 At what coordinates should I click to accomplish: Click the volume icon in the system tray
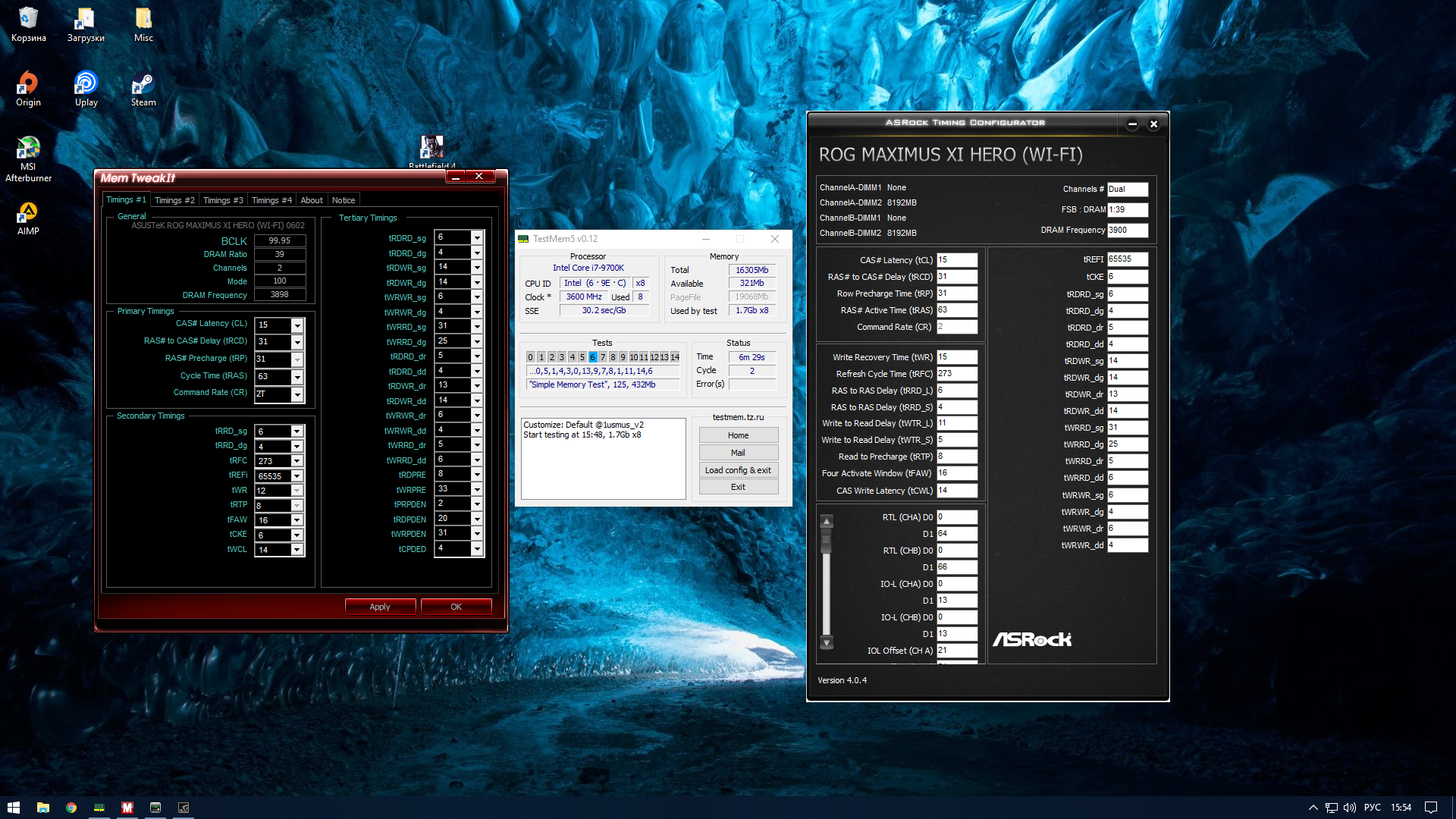(x=1350, y=808)
